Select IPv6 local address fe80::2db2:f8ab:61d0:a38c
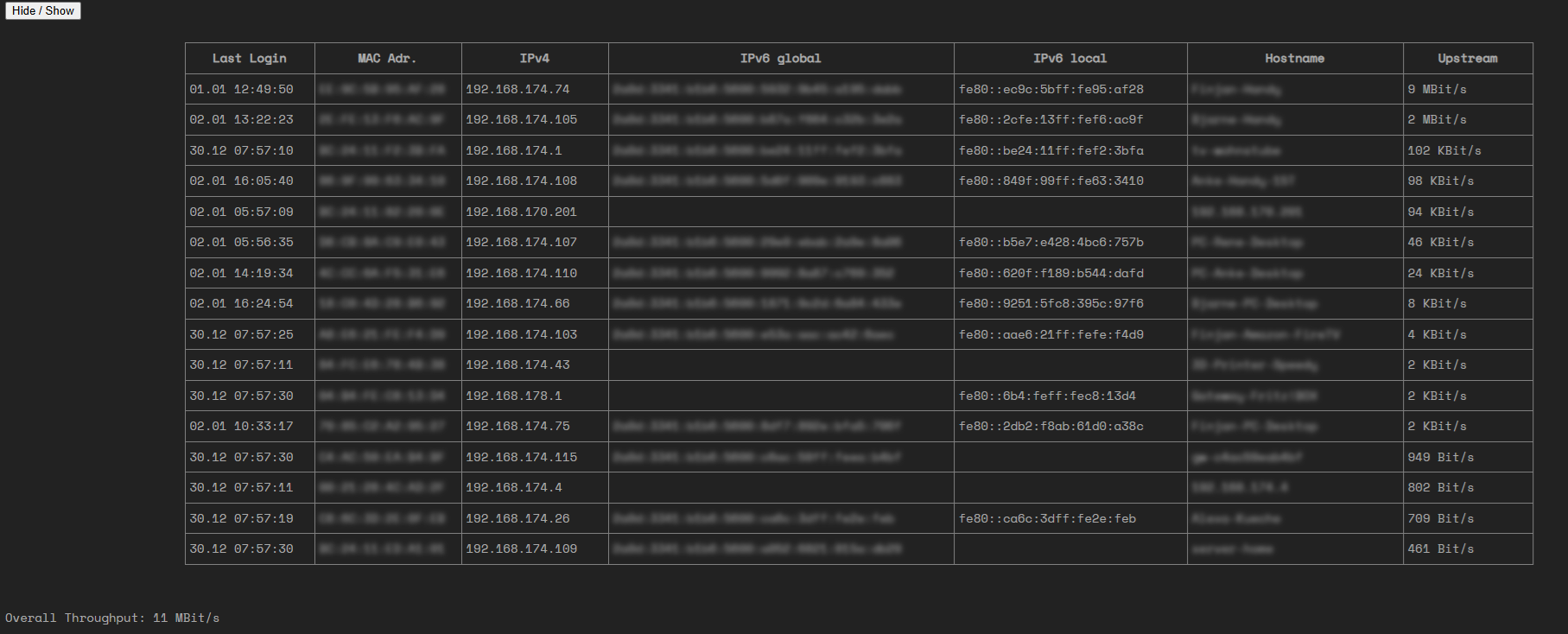This screenshot has height=634, width=1568. [x=1051, y=426]
